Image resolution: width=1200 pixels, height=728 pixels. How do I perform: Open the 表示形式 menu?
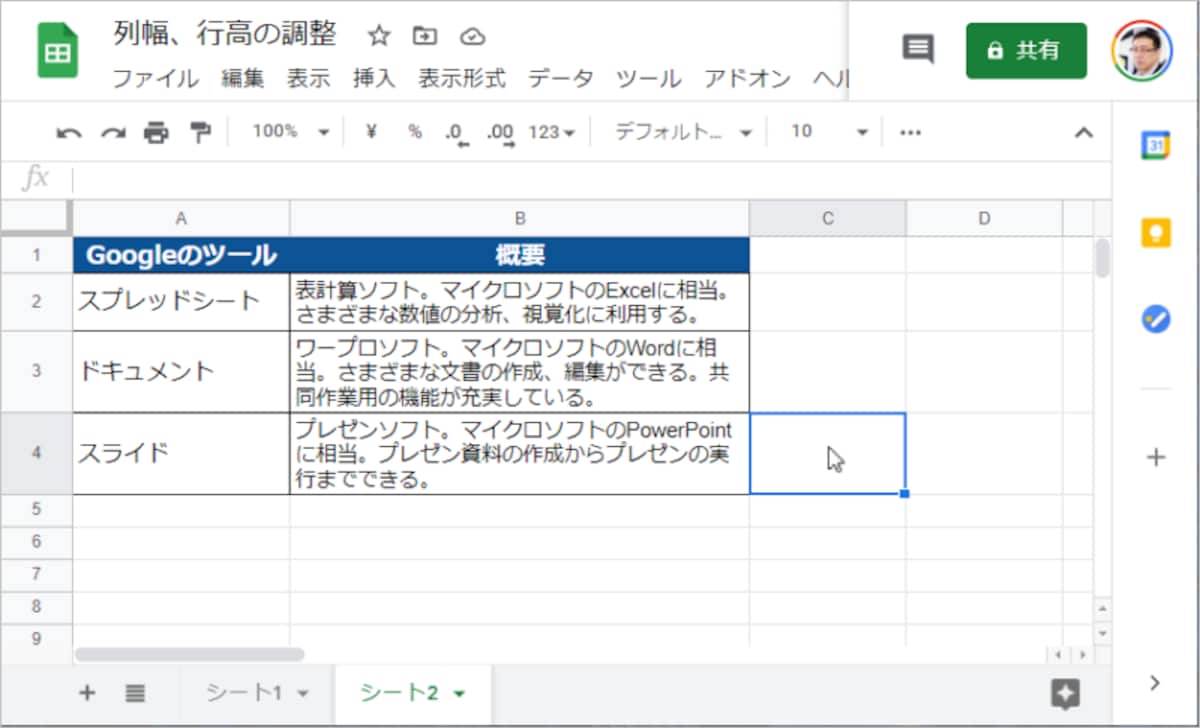462,78
